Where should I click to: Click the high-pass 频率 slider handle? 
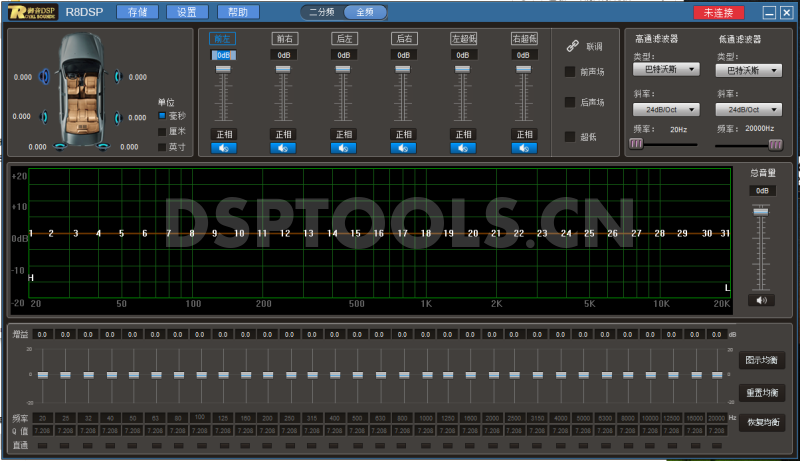pyautogui.click(x=636, y=144)
